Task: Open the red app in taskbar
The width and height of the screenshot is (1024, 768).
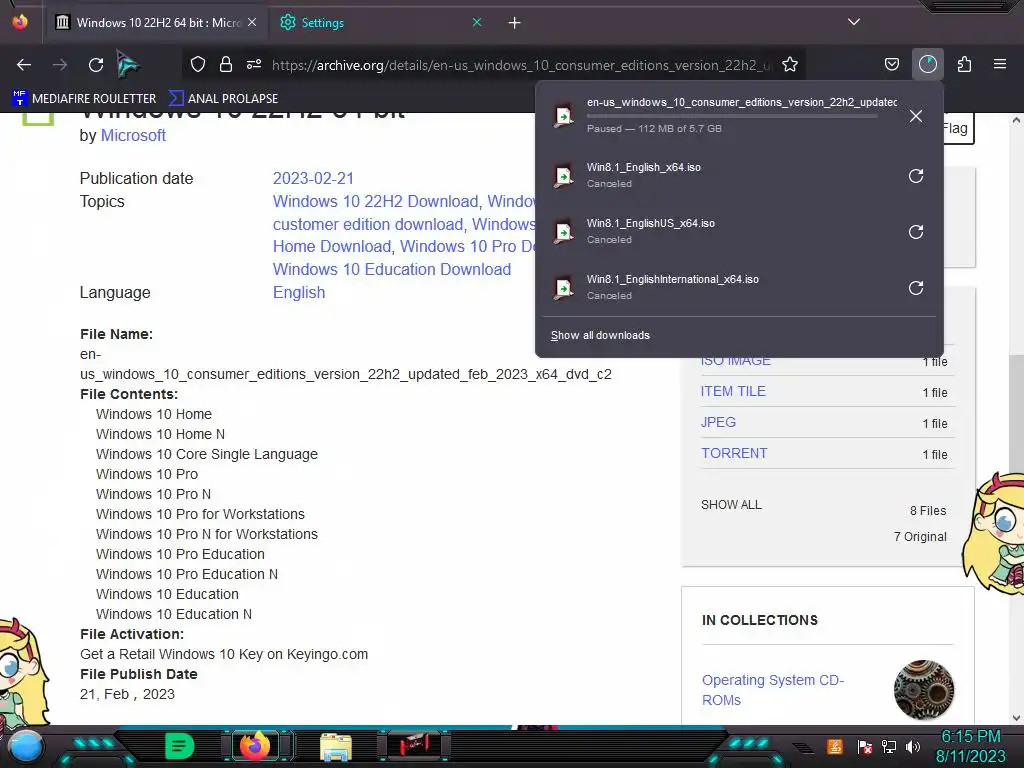Action: (413, 745)
